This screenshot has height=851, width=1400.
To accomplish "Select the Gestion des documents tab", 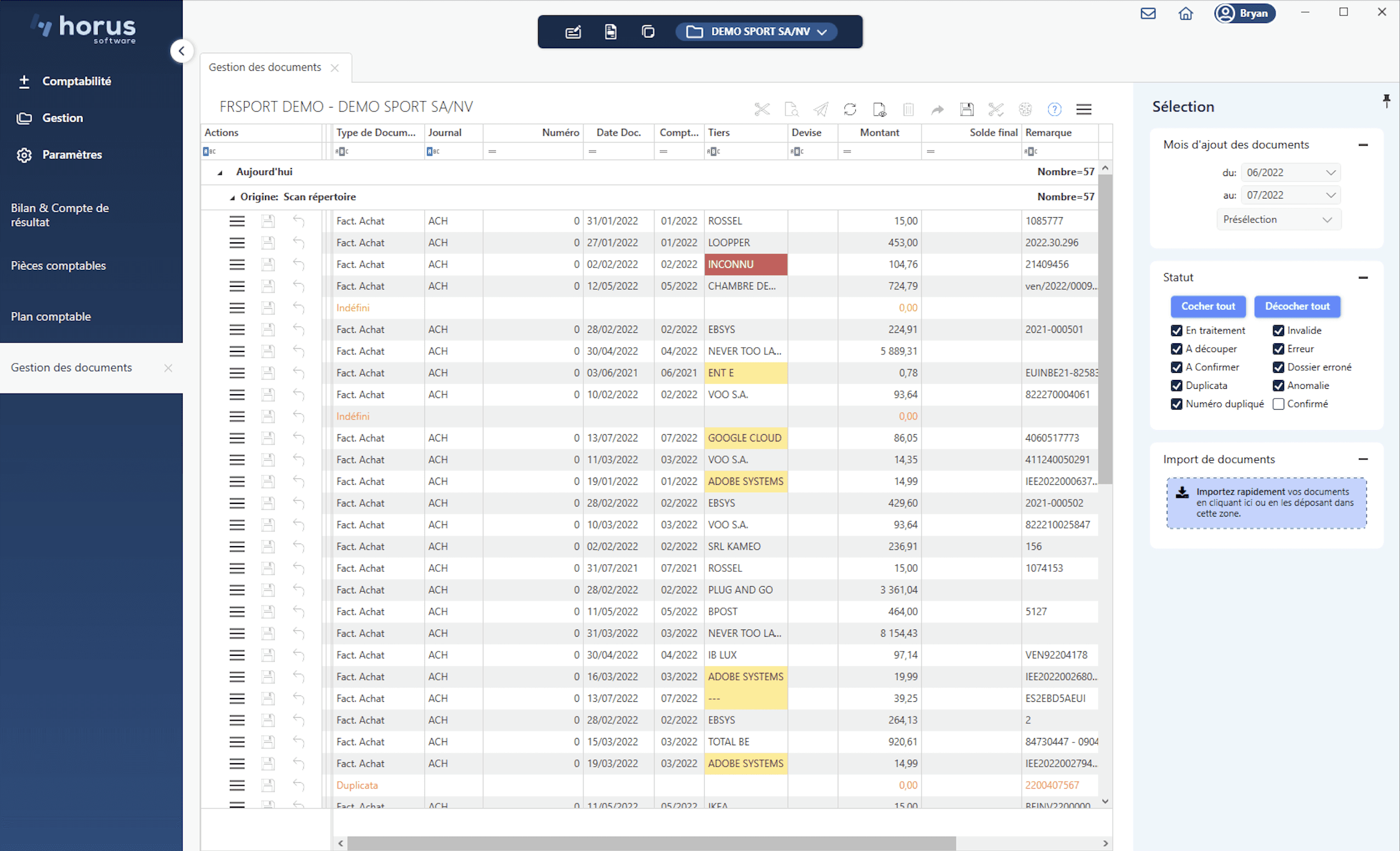I will pyautogui.click(x=265, y=67).
